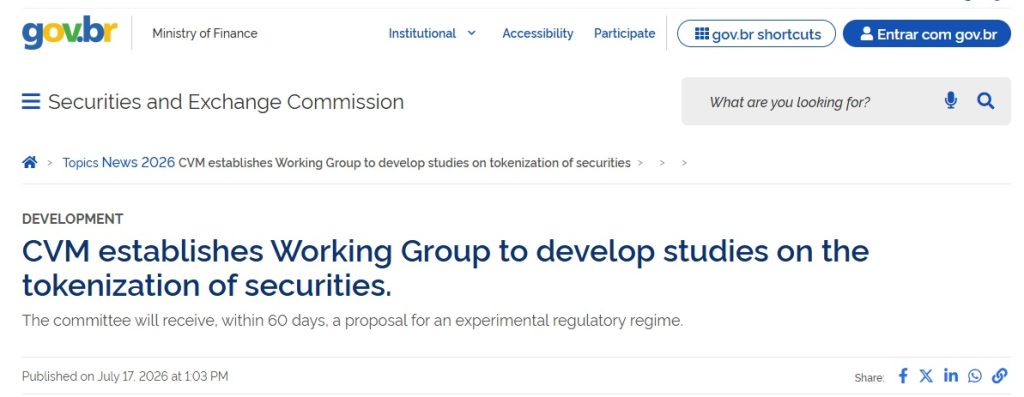Screen dimensions: 1024x397
Task: Share the article on X
Action: (x=926, y=375)
